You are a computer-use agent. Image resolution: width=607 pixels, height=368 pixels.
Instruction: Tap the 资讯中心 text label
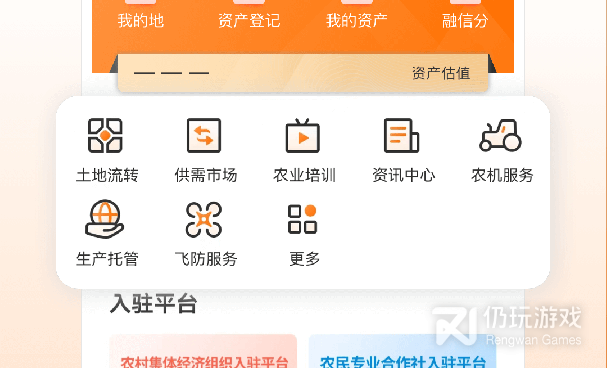[404, 175]
